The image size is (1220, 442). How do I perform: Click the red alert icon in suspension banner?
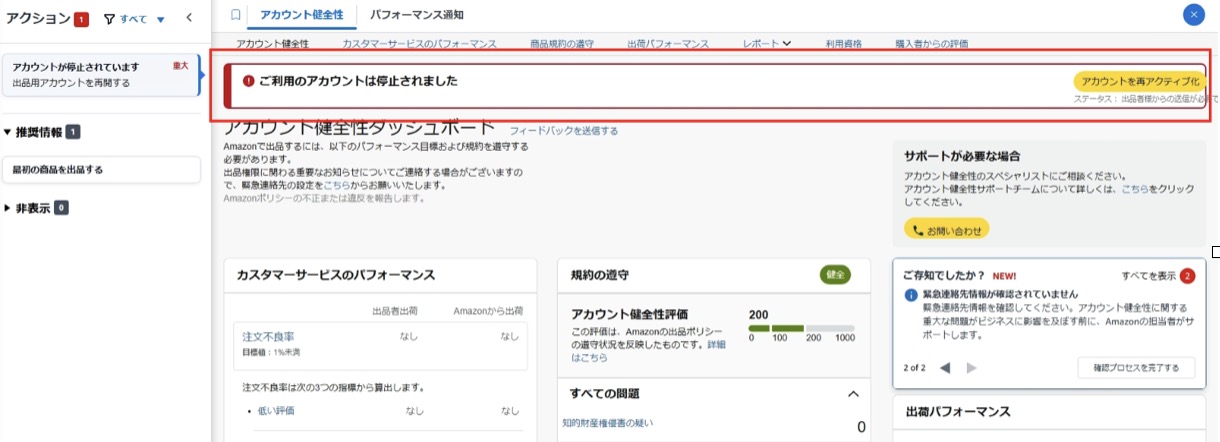pyautogui.click(x=249, y=80)
